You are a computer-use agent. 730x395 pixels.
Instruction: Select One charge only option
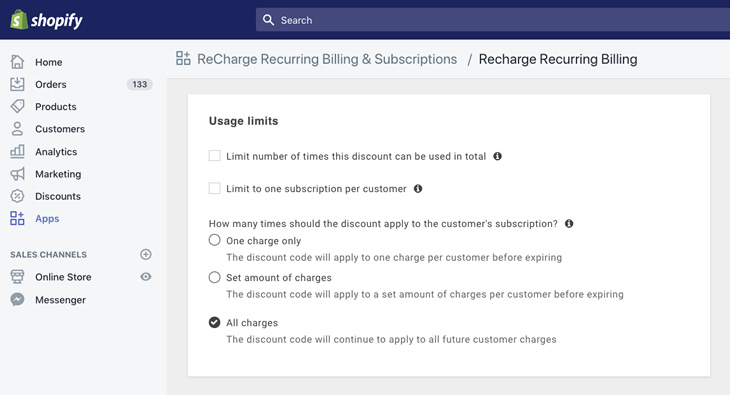(x=214, y=240)
